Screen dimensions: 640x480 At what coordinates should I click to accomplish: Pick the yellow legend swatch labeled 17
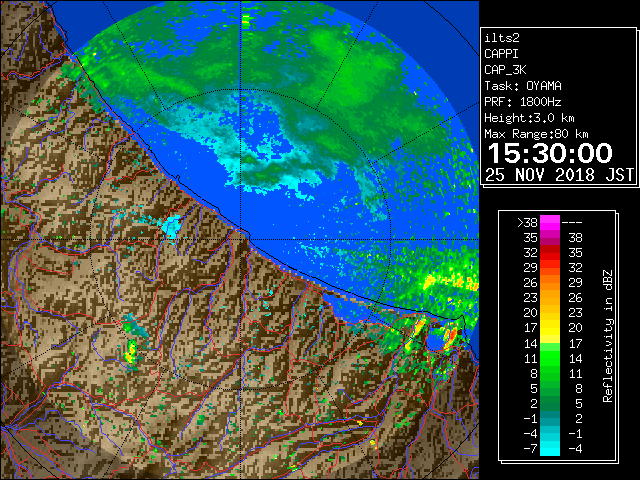click(550, 328)
